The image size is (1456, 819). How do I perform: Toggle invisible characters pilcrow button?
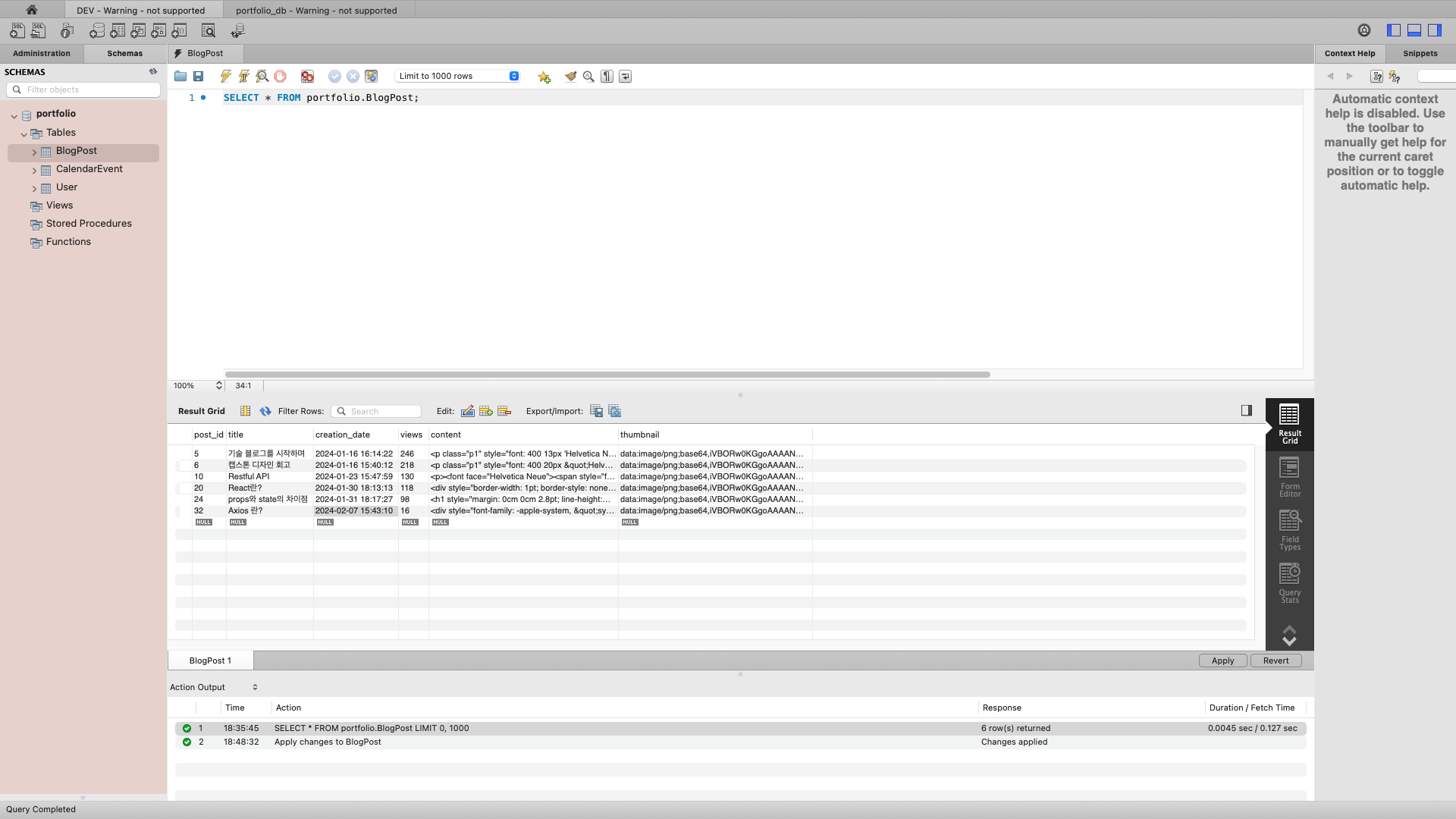[x=607, y=77]
